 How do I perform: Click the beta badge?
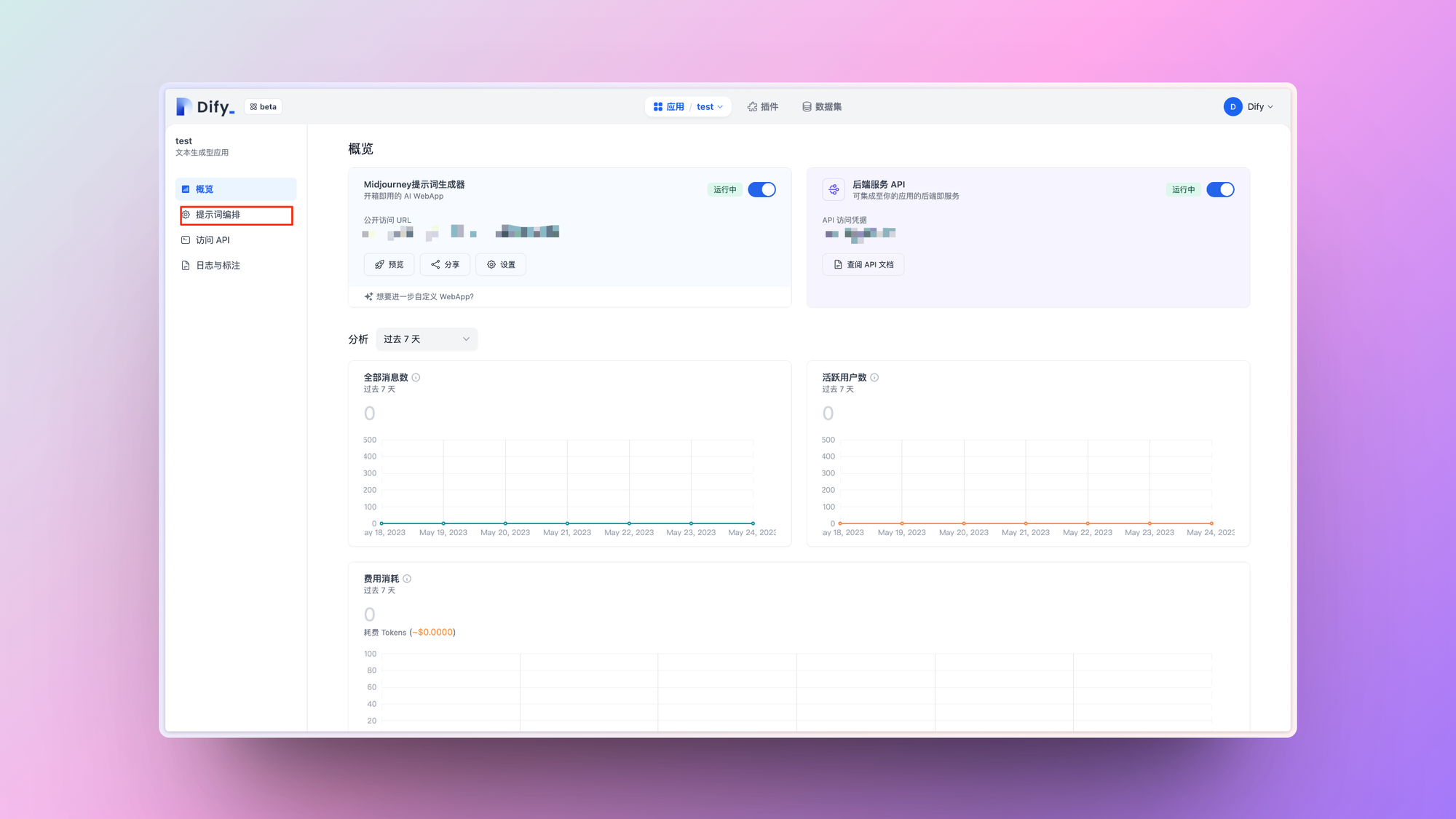tap(263, 106)
